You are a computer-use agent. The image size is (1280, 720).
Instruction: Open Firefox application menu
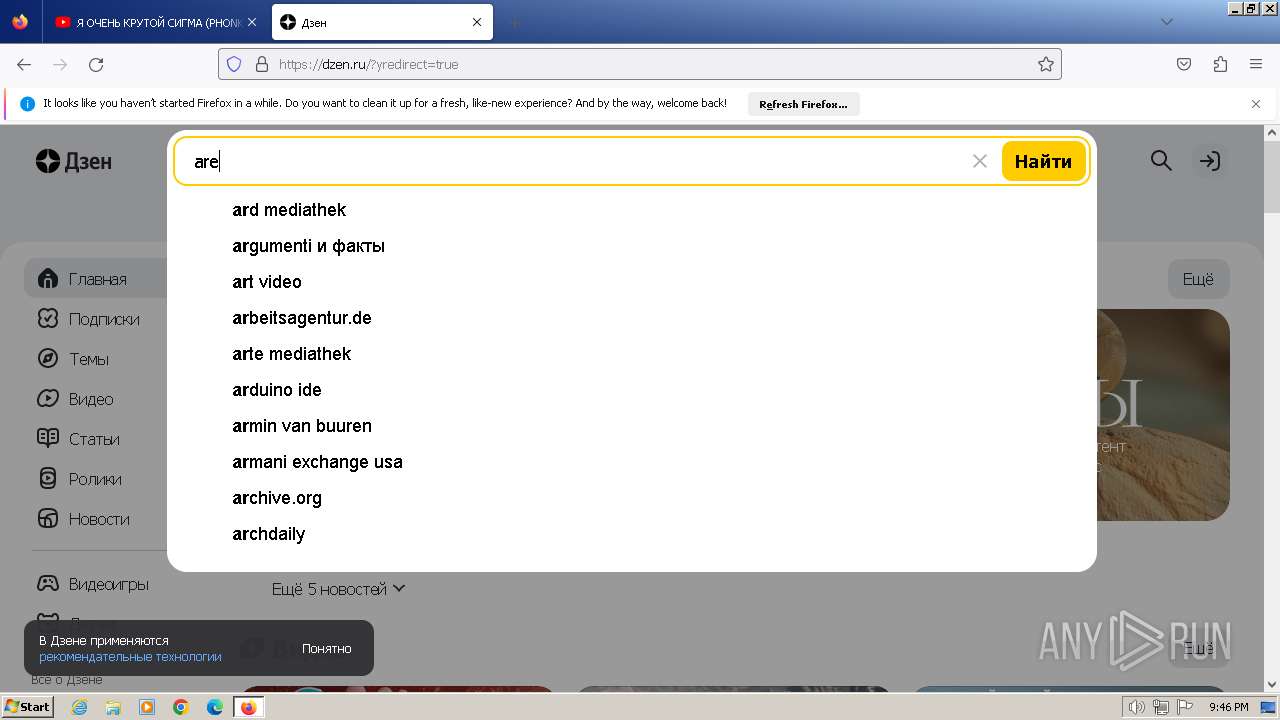coord(1256,64)
